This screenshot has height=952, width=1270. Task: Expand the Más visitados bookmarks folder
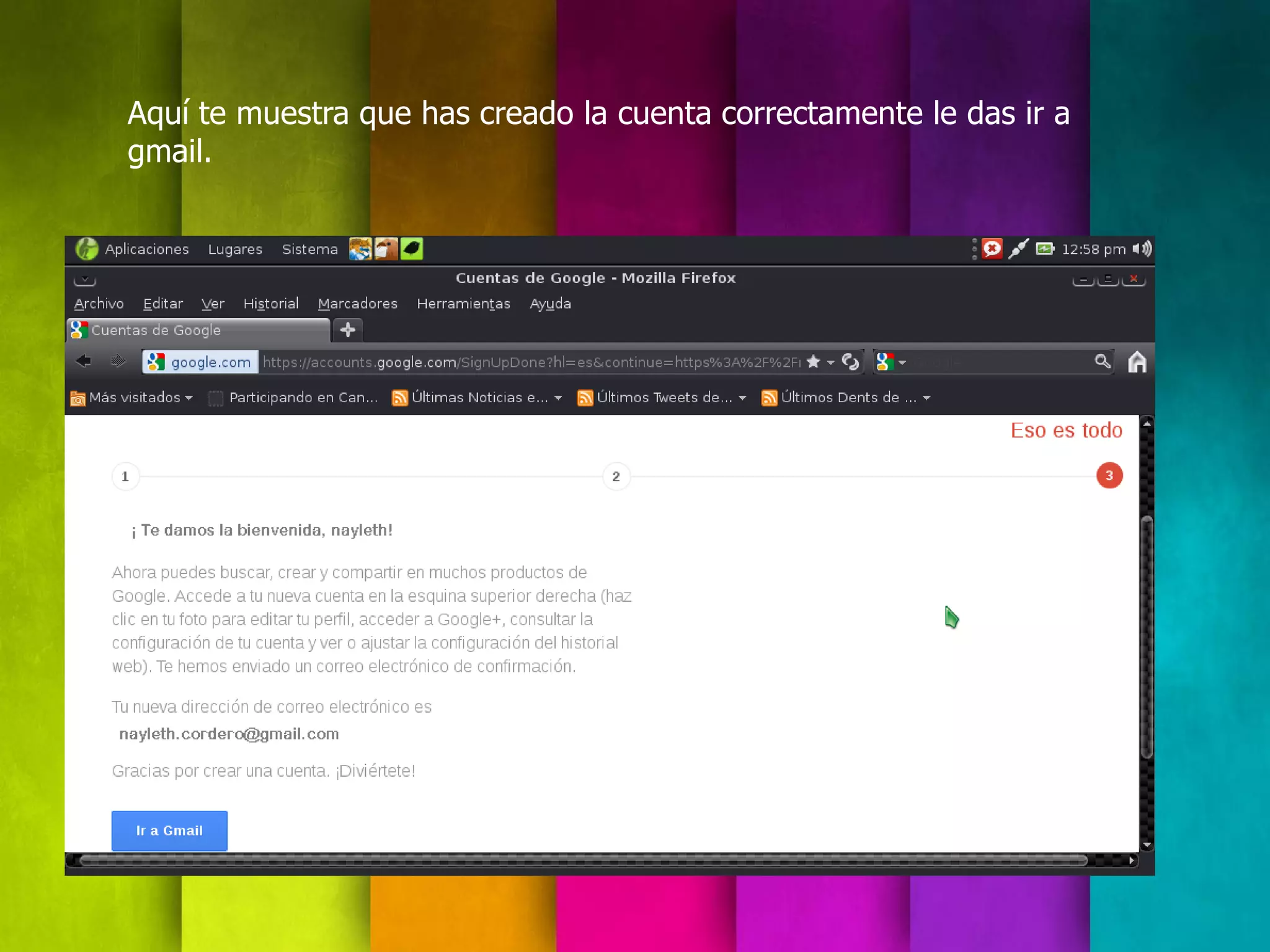tap(131, 398)
